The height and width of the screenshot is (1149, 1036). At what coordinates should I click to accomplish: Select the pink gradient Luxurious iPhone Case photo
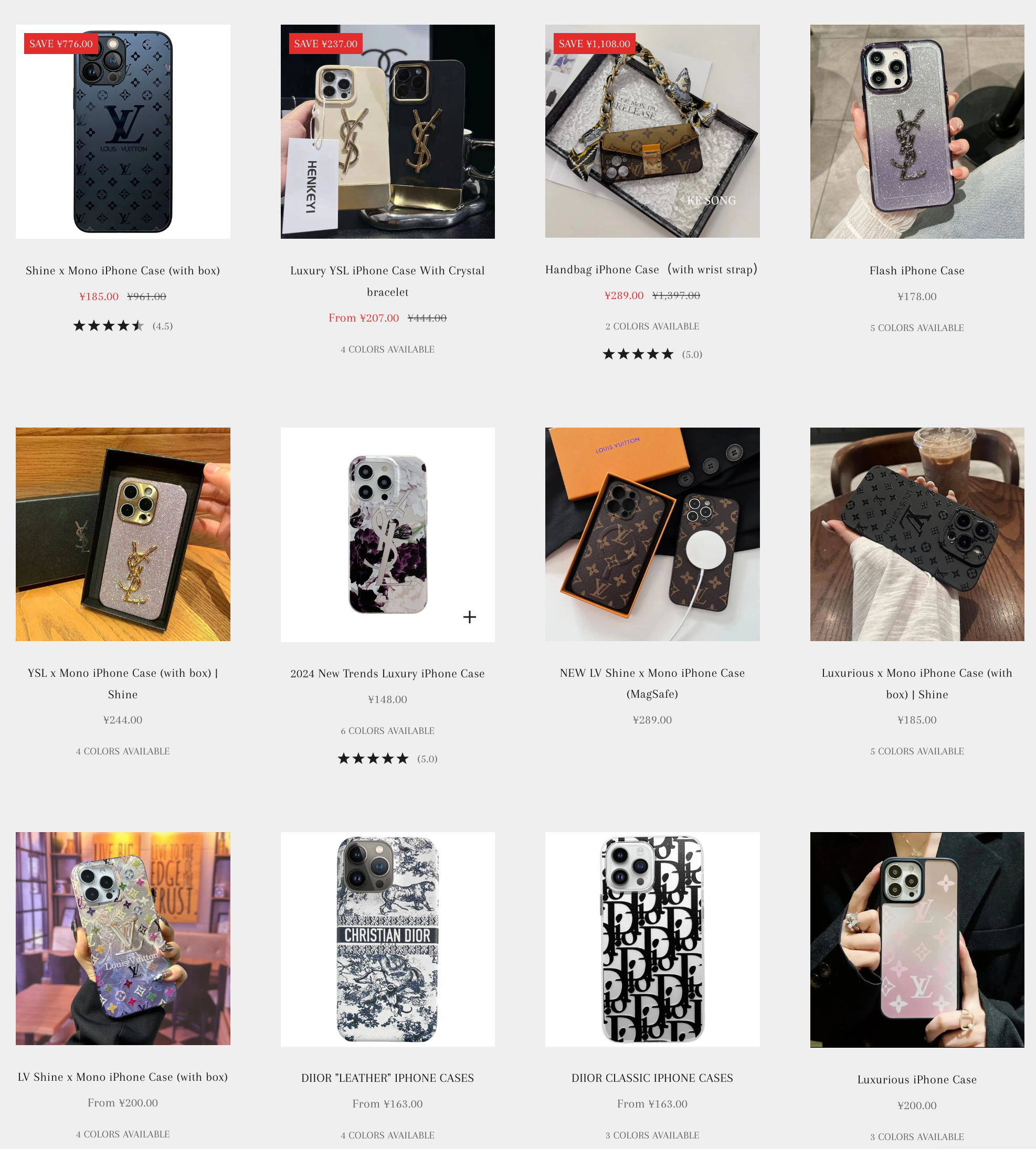click(917, 940)
